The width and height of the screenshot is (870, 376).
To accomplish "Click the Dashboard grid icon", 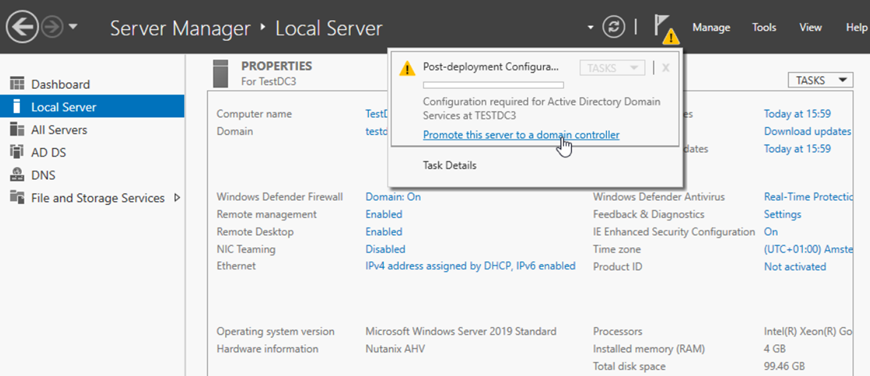I will [x=18, y=84].
